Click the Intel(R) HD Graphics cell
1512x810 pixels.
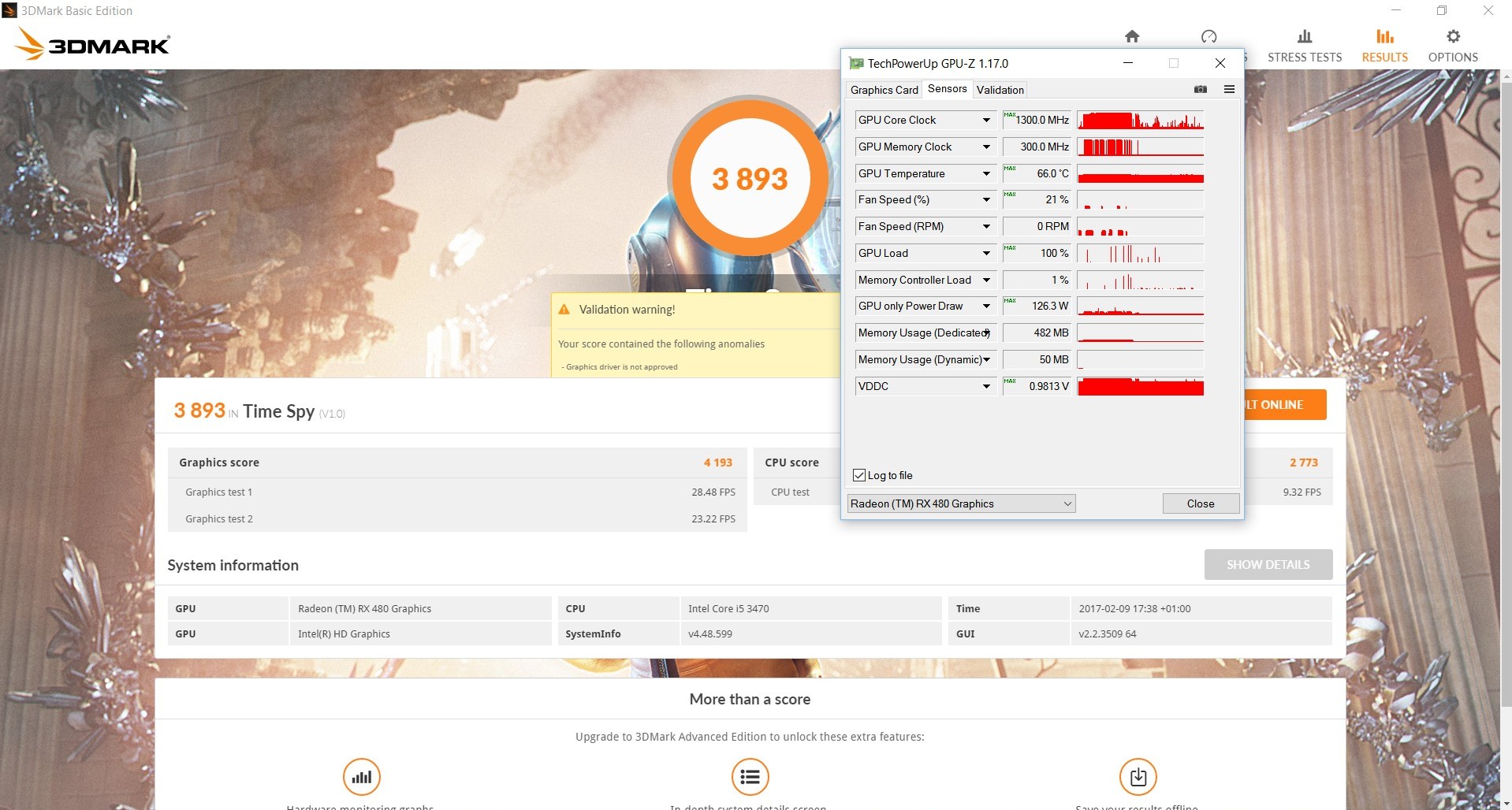click(420, 634)
